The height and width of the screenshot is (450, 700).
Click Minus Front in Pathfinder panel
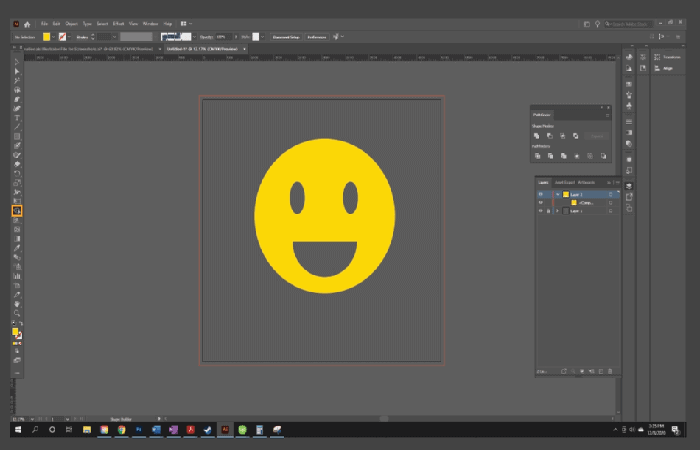point(550,136)
